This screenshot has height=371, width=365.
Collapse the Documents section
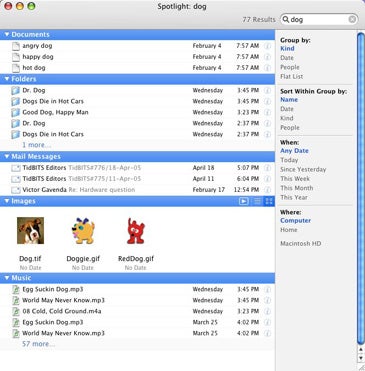[x=7, y=34]
